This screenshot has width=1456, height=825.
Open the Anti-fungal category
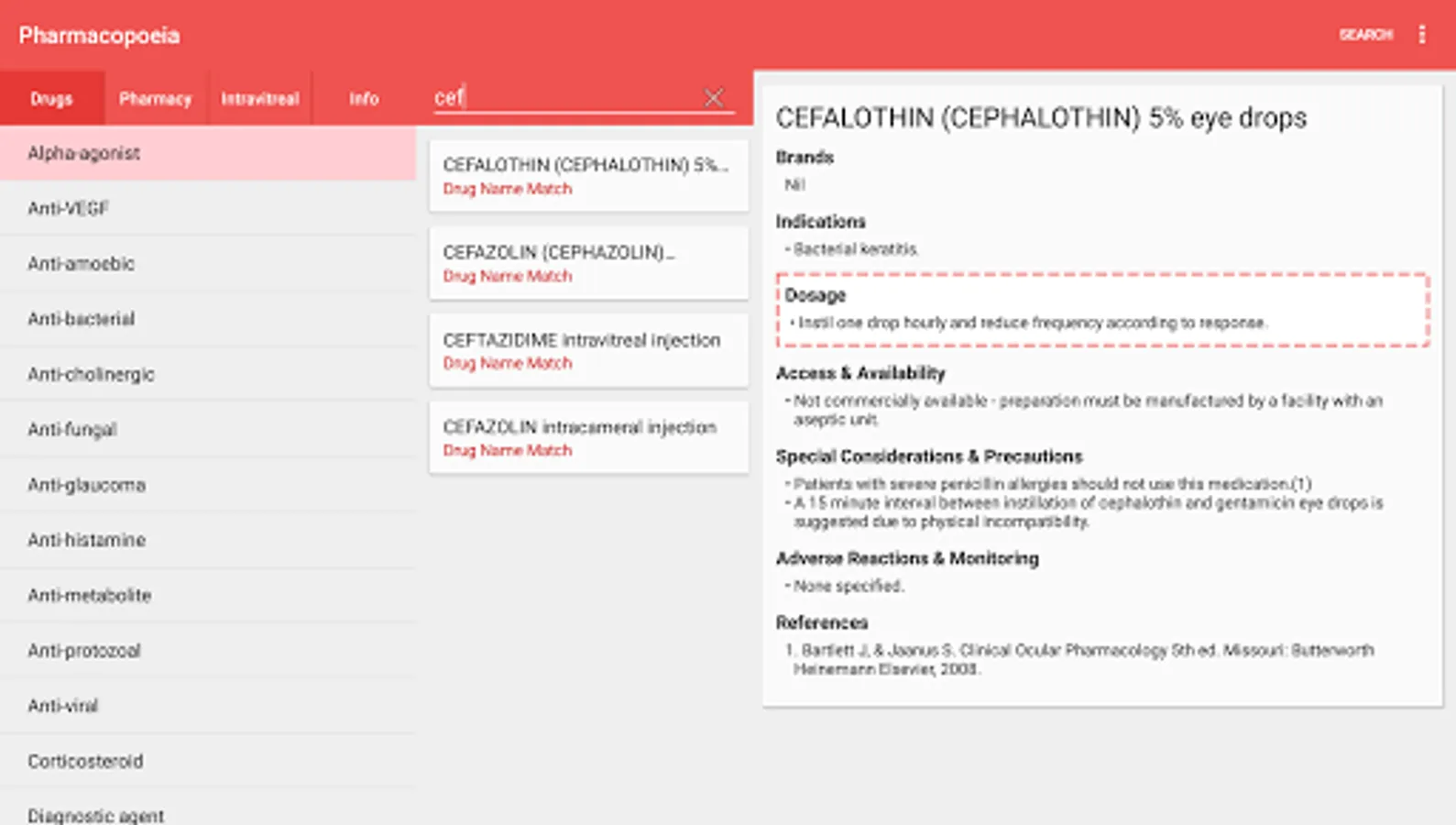click(x=208, y=429)
